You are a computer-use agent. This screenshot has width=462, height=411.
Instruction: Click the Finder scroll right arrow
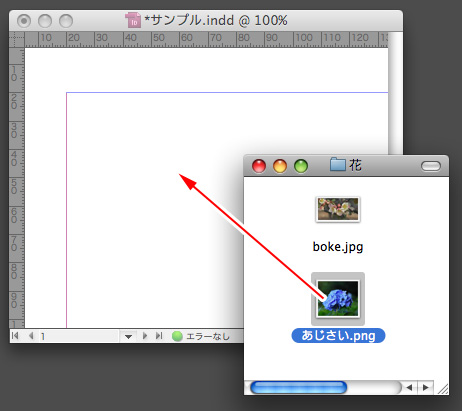(426, 387)
